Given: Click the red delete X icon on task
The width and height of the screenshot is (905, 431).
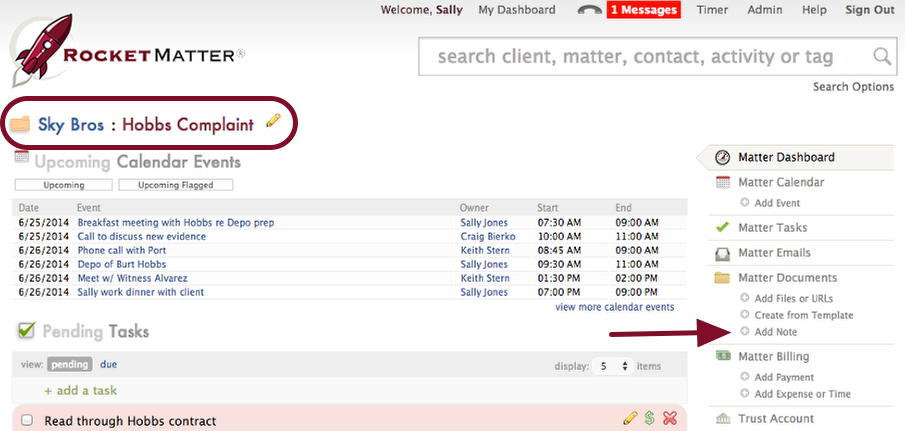Looking at the screenshot, I should [670, 419].
